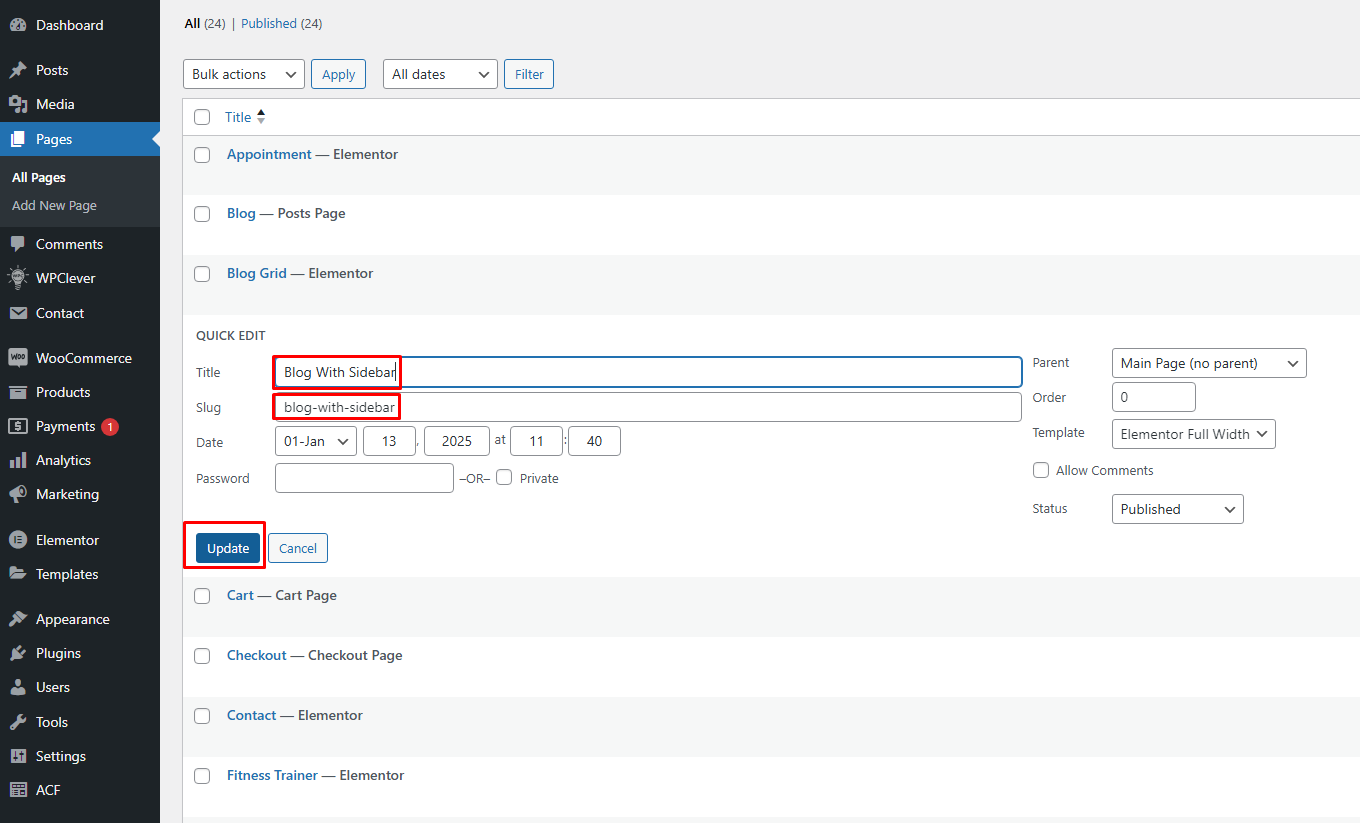Check the Appointment page checkbox

202,155
